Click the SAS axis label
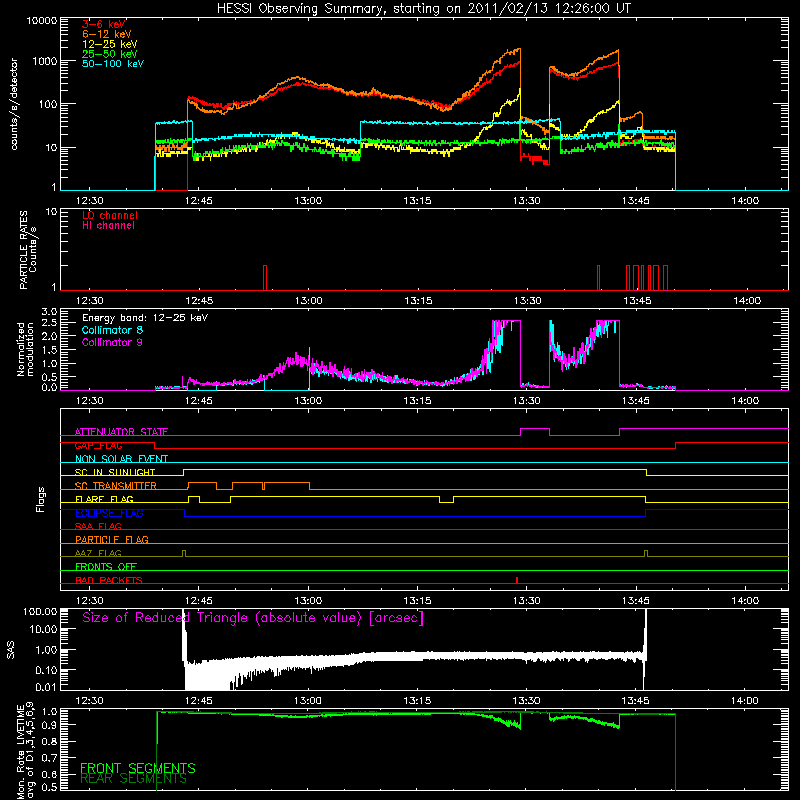 click(x=11, y=650)
